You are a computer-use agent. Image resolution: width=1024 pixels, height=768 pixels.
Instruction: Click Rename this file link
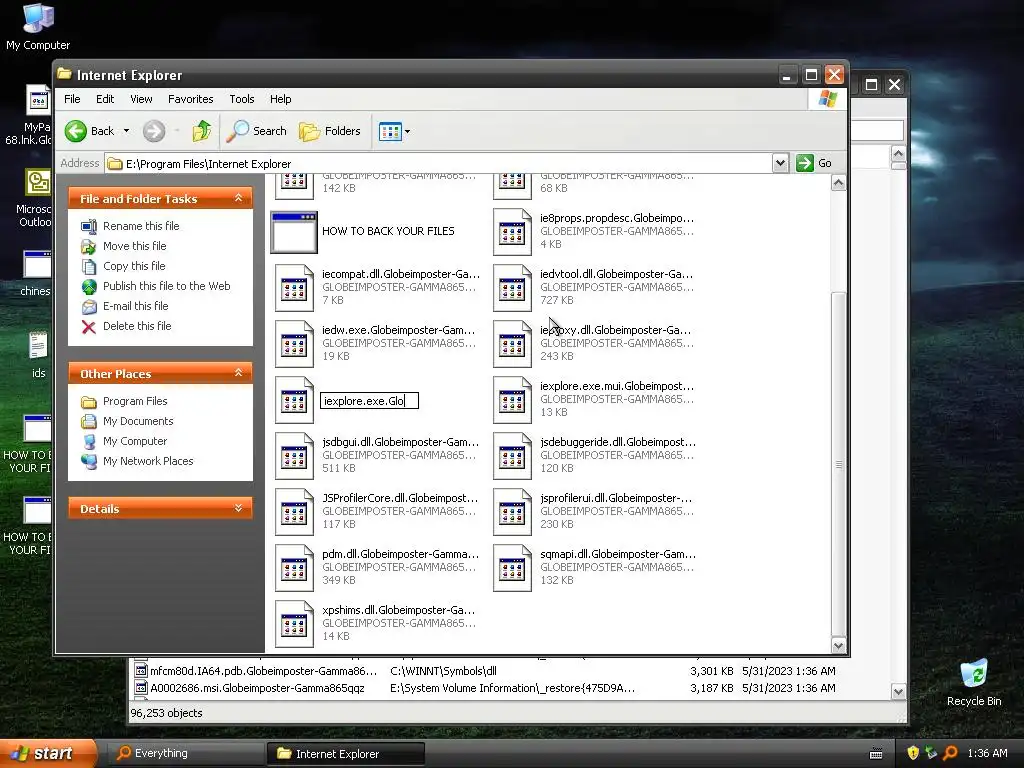141,226
